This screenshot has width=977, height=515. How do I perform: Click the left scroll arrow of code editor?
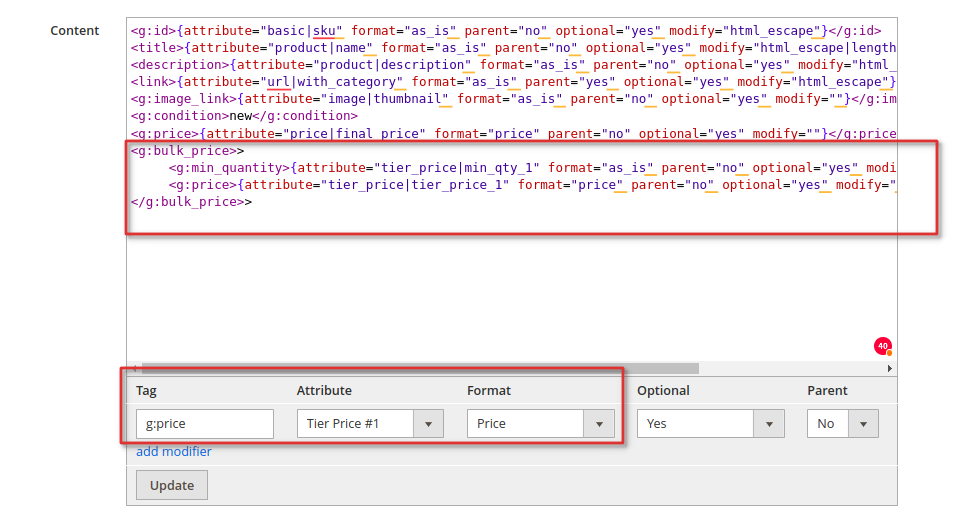pyautogui.click(x=133, y=369)
